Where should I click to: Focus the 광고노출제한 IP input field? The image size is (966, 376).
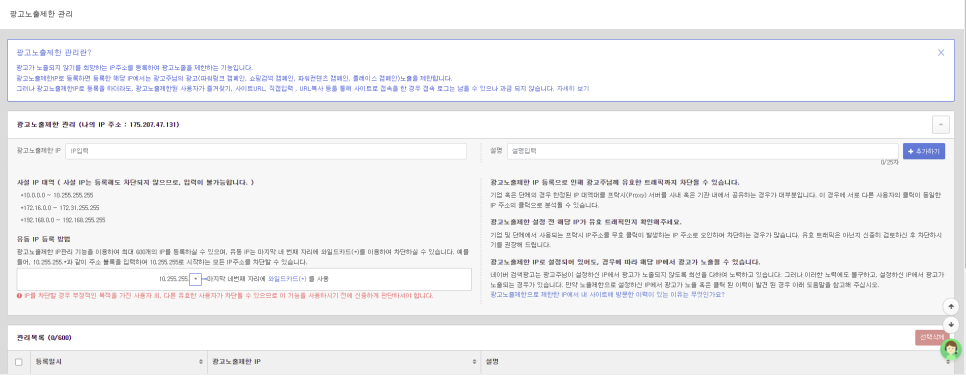click(266, 151)
